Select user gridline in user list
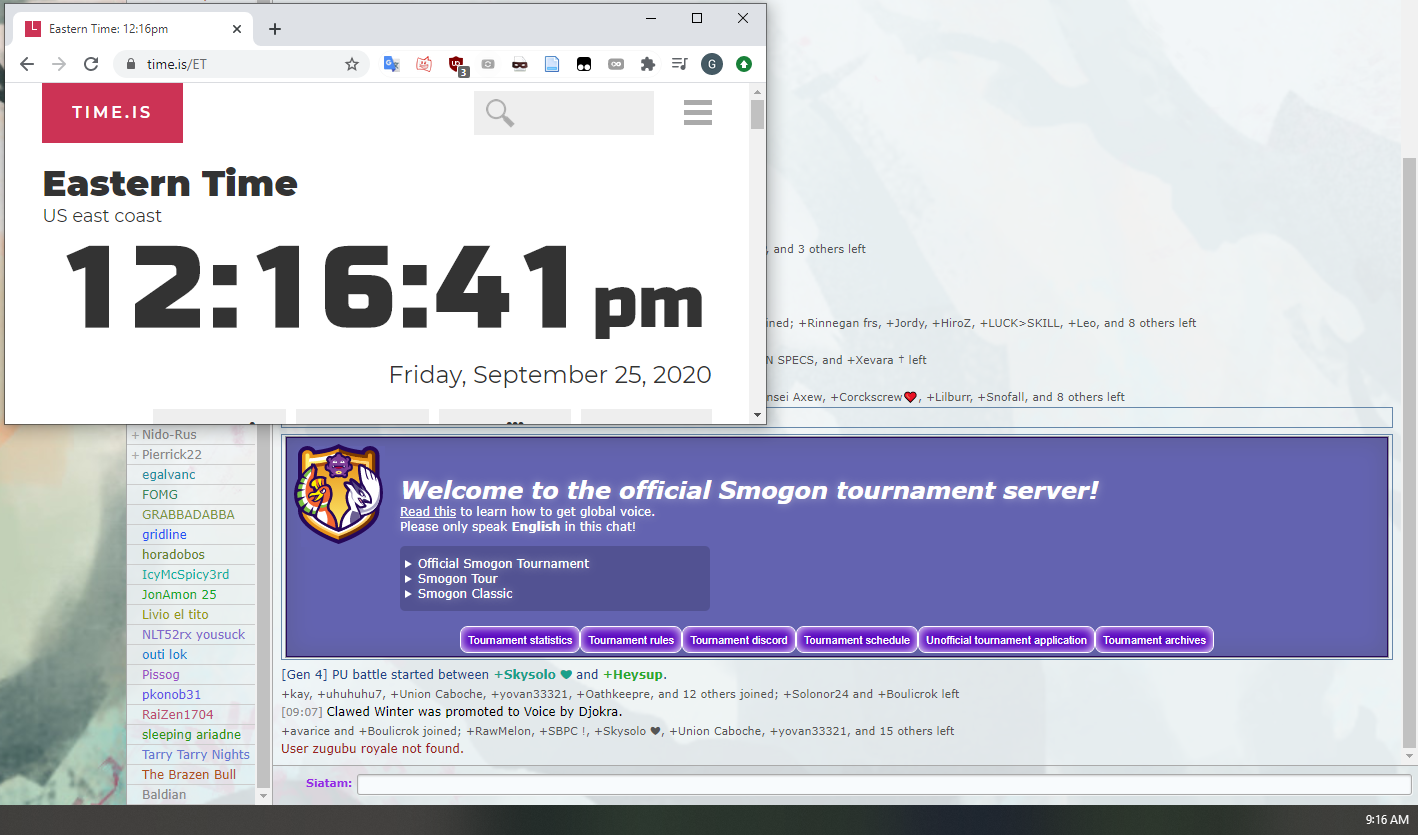 192,535
